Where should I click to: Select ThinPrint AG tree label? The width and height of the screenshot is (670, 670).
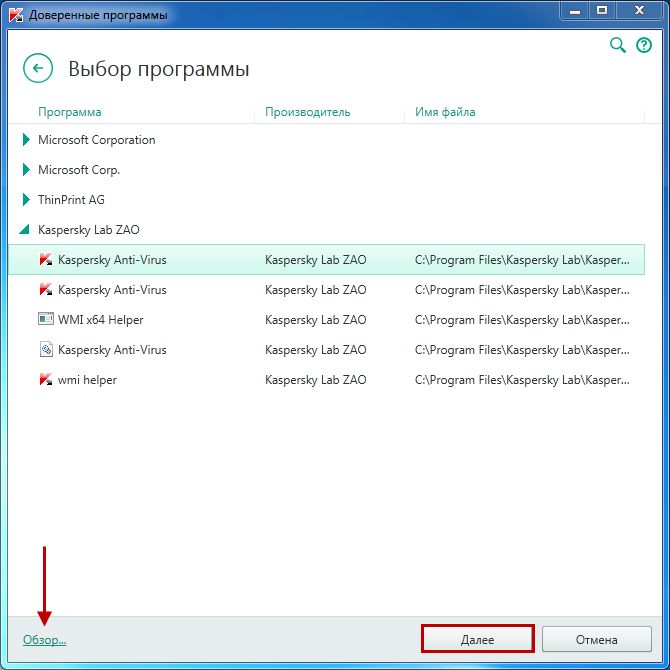tap(71, 200)
